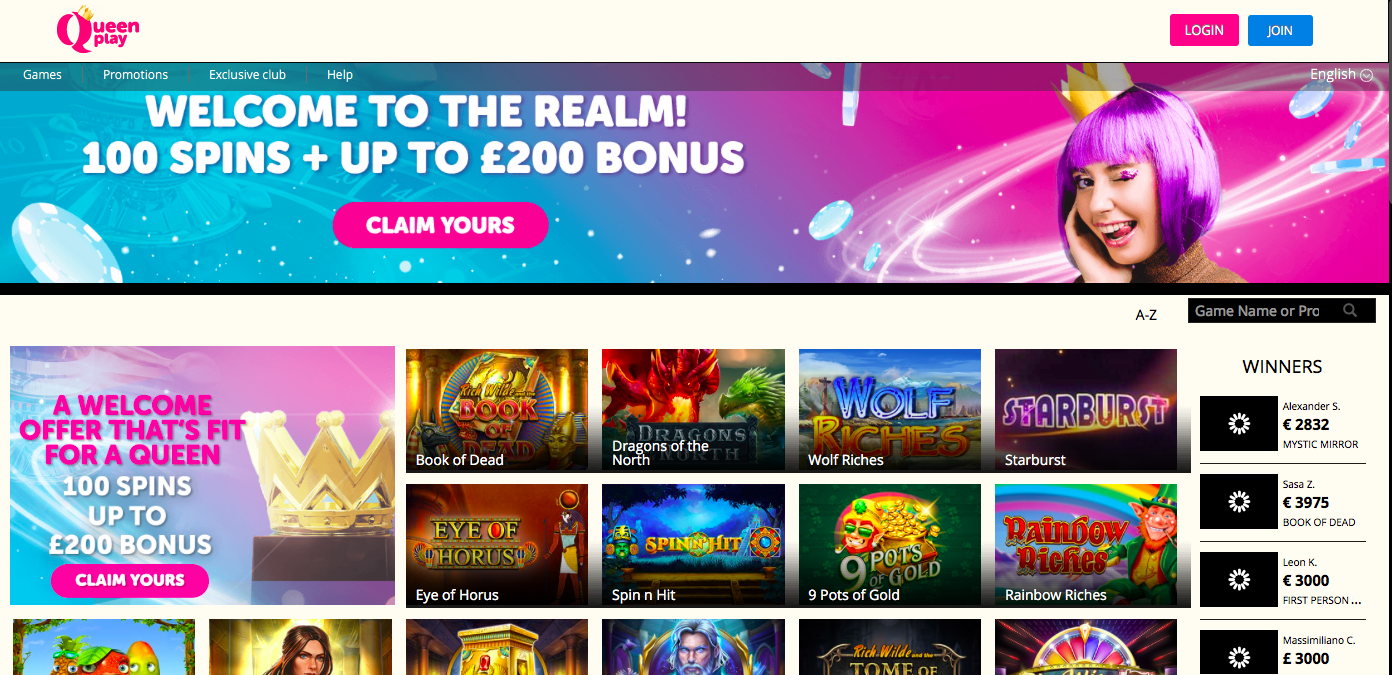
Task: Open the Rainbow Riches game tile
Action: coord(1086,545)
